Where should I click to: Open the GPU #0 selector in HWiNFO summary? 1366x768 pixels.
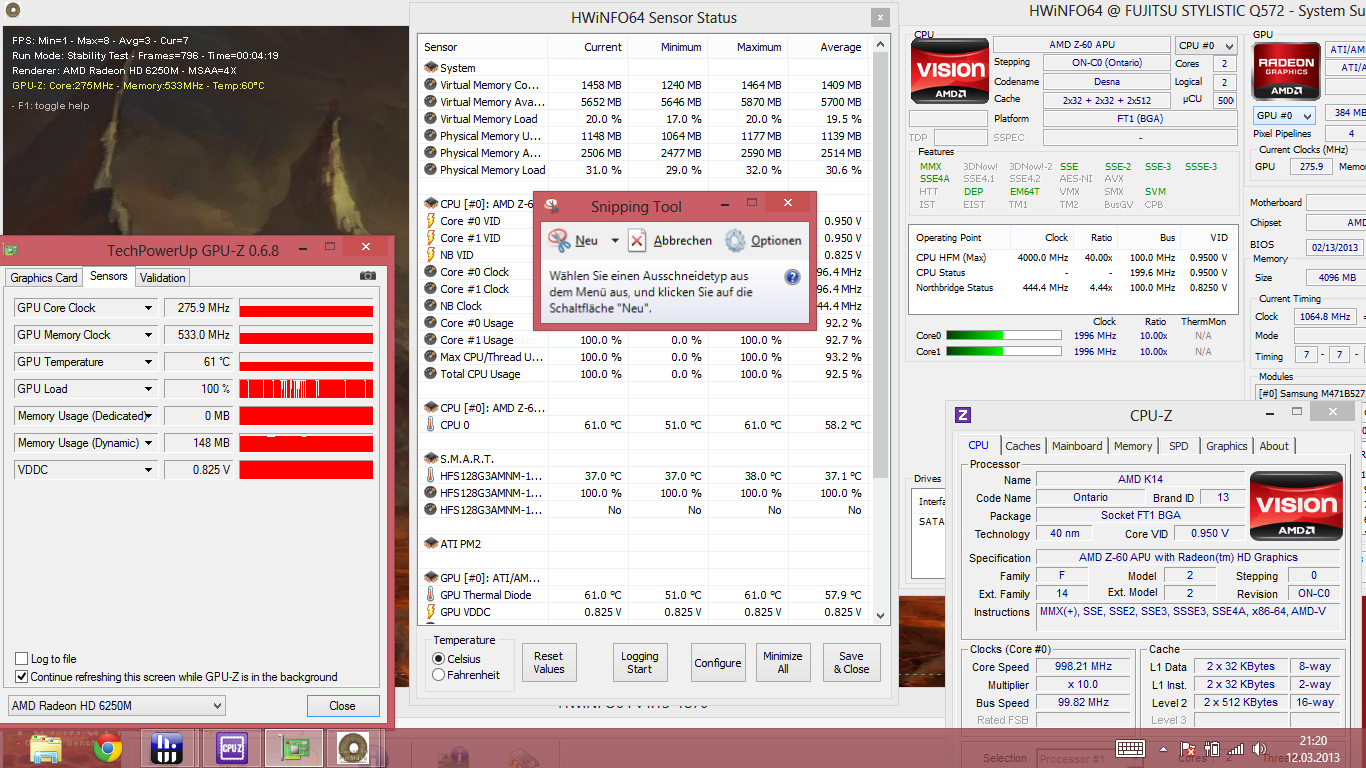tap(1284, 116)
